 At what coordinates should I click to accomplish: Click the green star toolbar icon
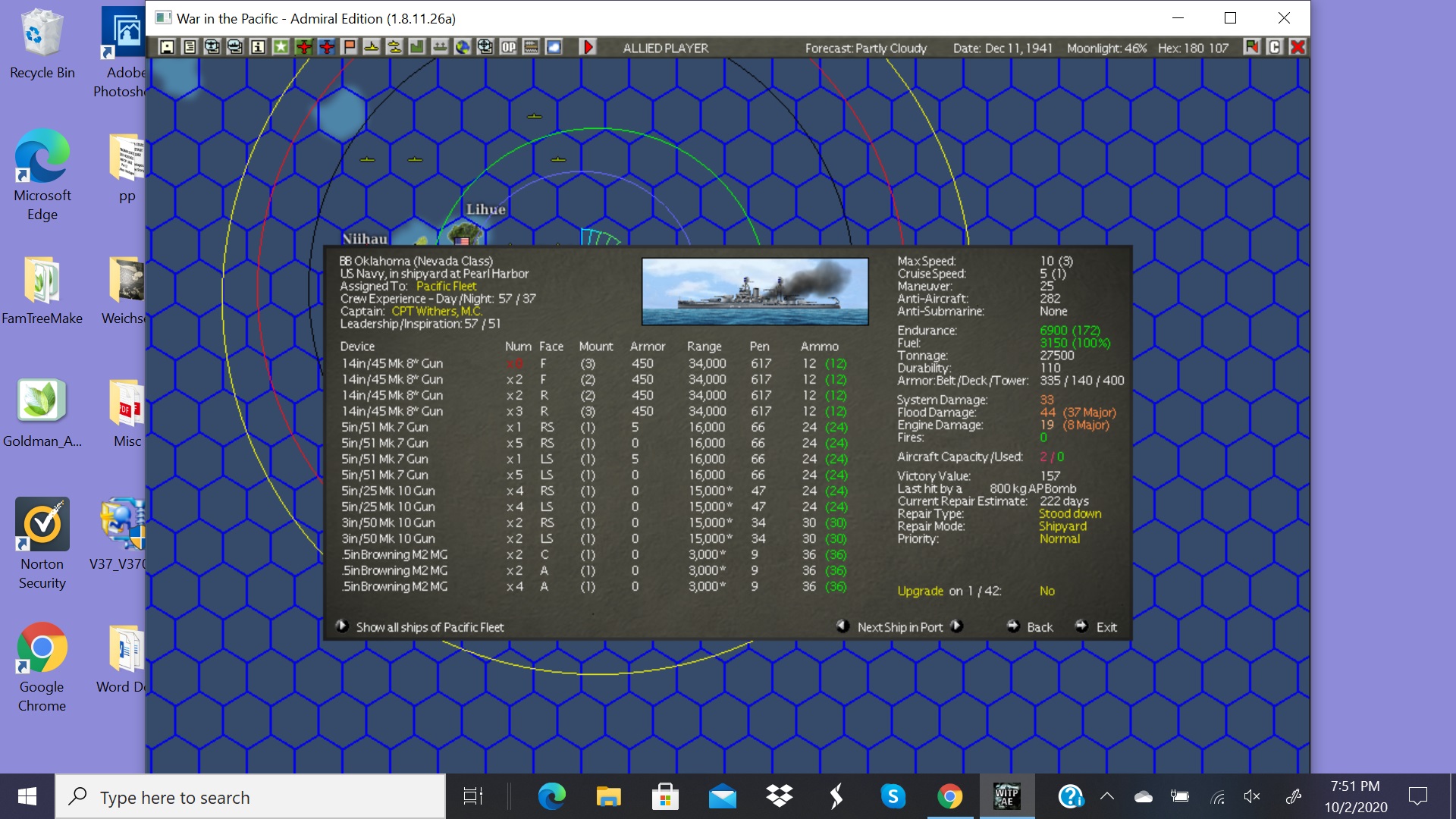281,47
